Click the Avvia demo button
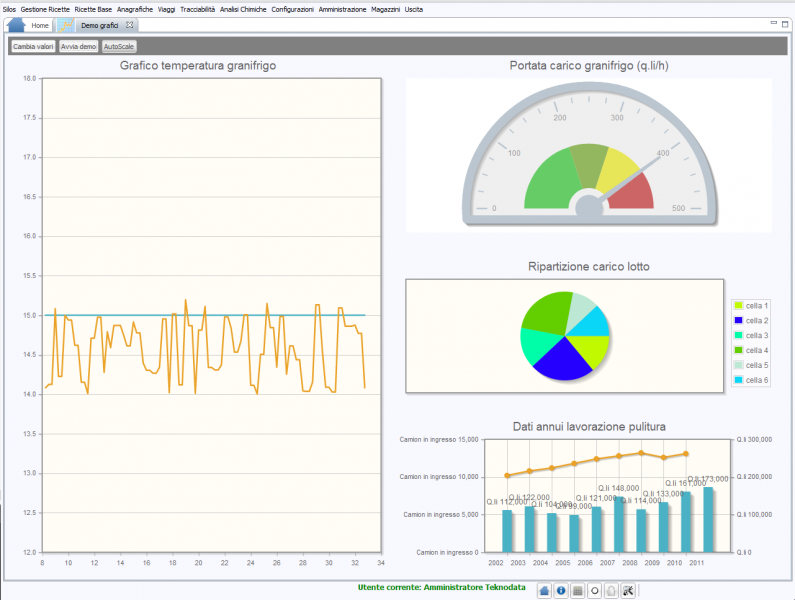795x600 pixels. [79, 46]
